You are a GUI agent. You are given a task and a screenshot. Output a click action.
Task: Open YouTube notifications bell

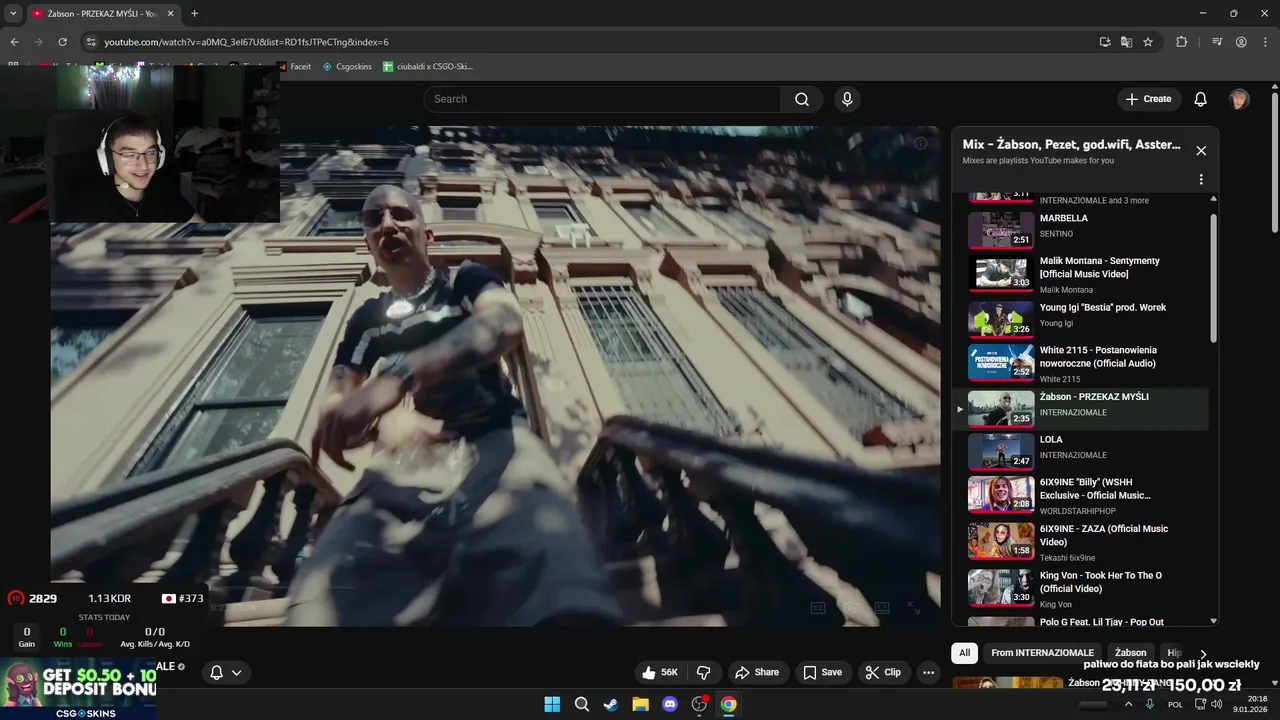(1200, 99)
